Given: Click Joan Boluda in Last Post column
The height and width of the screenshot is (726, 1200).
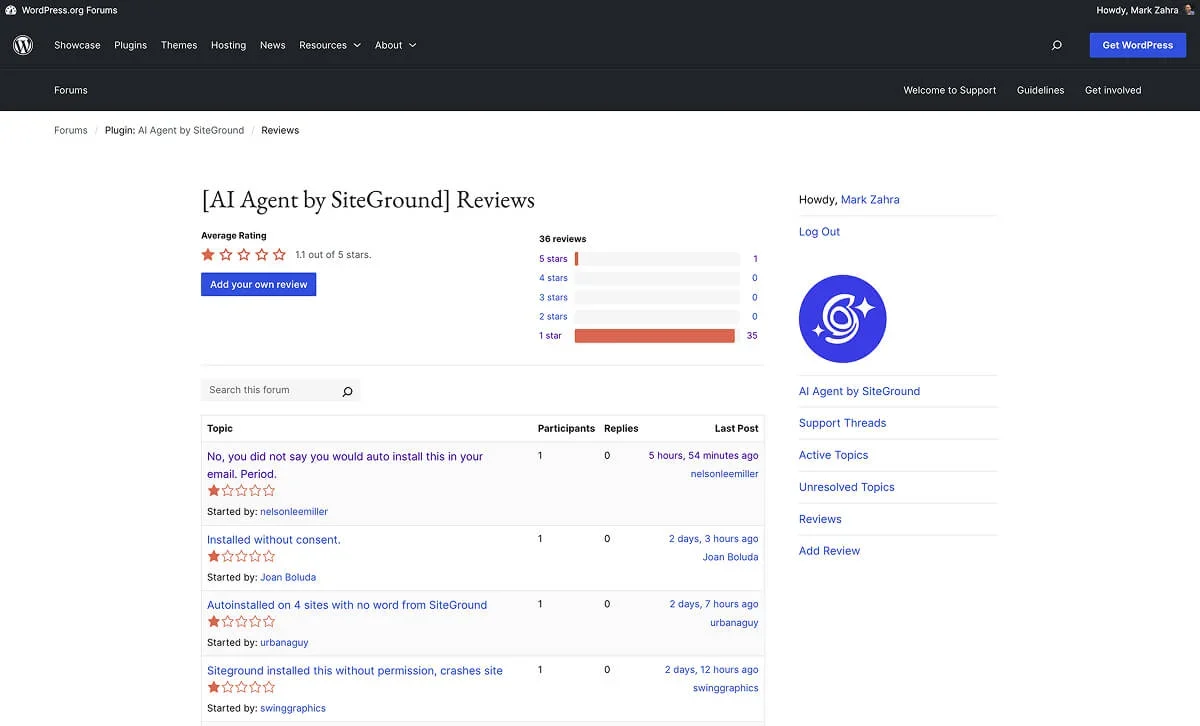Looking at the screenshot, I should 731,558.
